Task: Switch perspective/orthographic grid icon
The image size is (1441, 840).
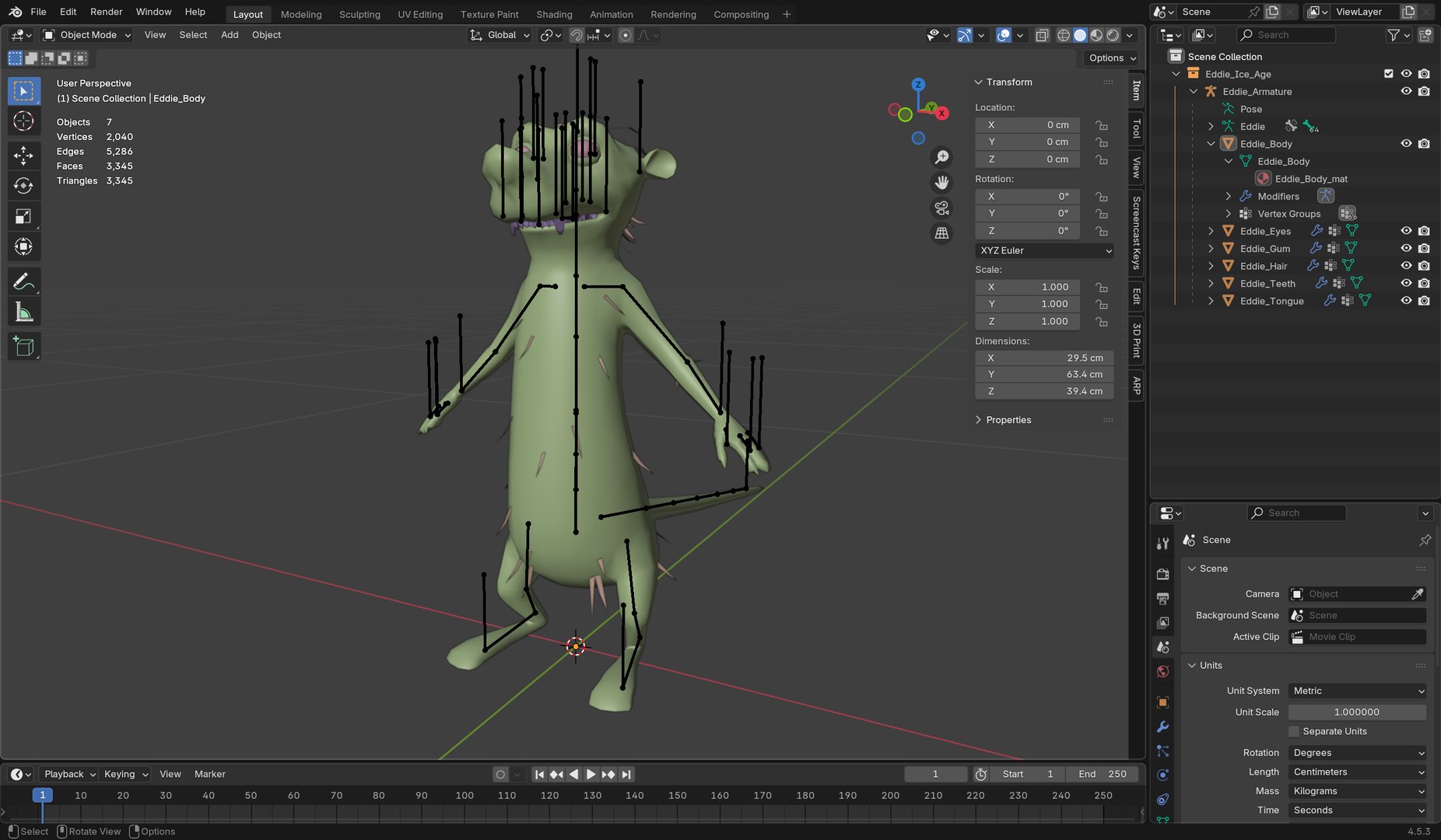Action: point(941,233)
